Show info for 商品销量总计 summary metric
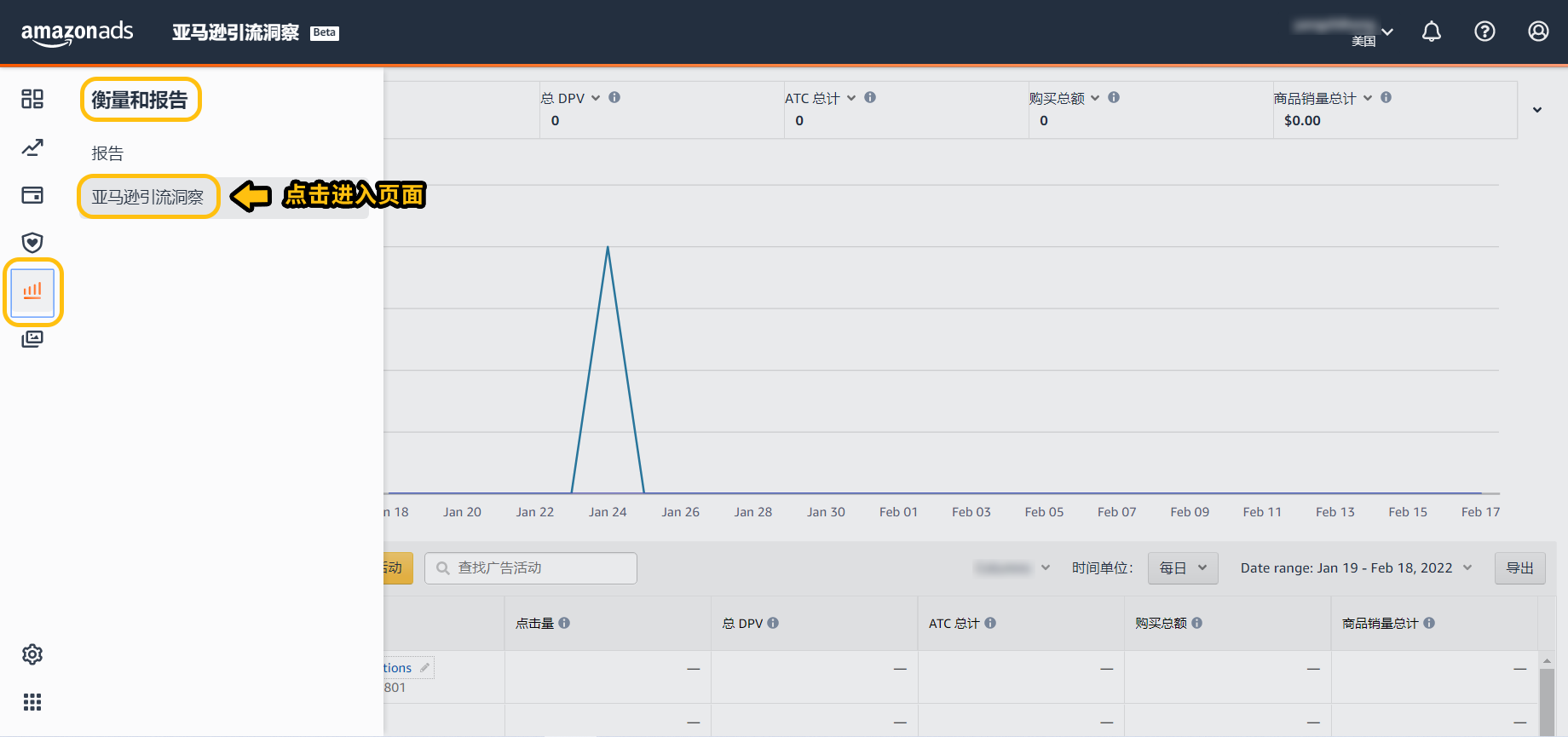The height and width of the screenshot is (737, 1568). coord(1386,97)
